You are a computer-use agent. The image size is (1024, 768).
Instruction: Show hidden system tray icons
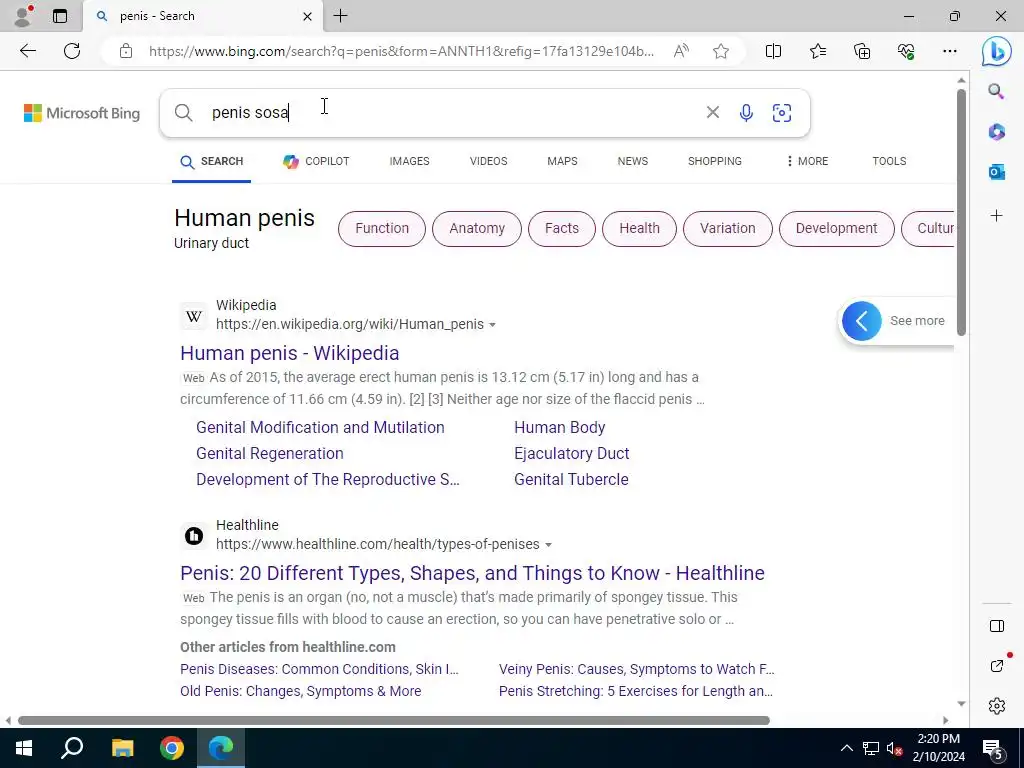pyautogui.click(x=846, y=748)
